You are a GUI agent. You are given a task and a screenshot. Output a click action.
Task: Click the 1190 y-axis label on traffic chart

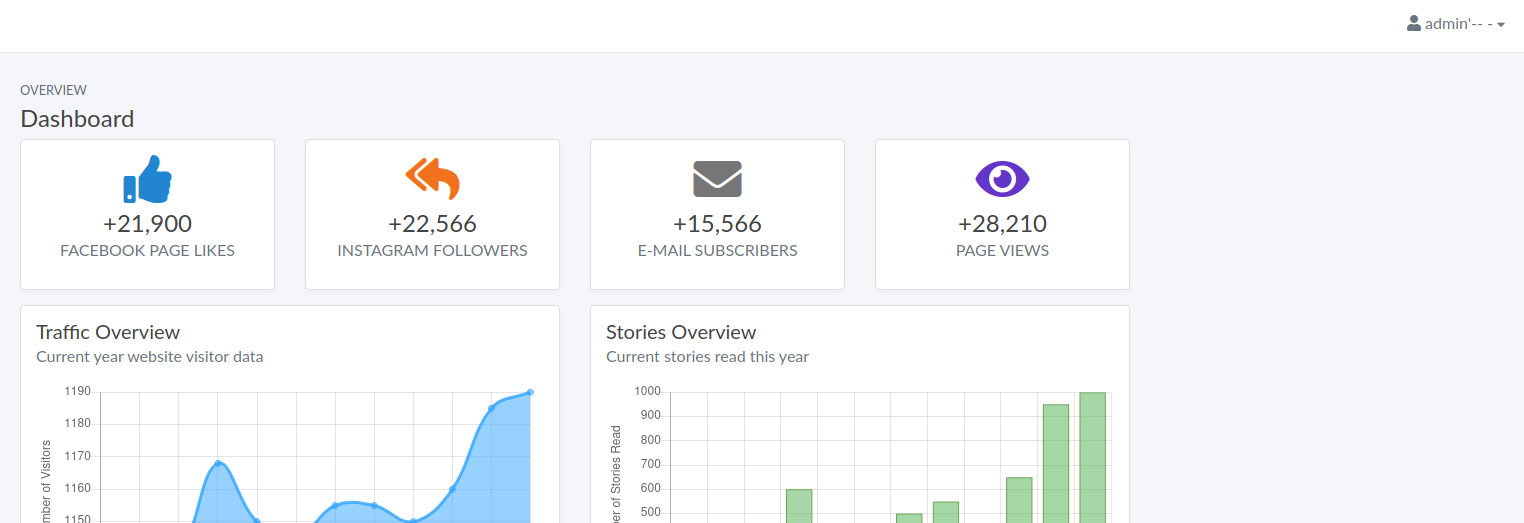(x=77, y=391)
